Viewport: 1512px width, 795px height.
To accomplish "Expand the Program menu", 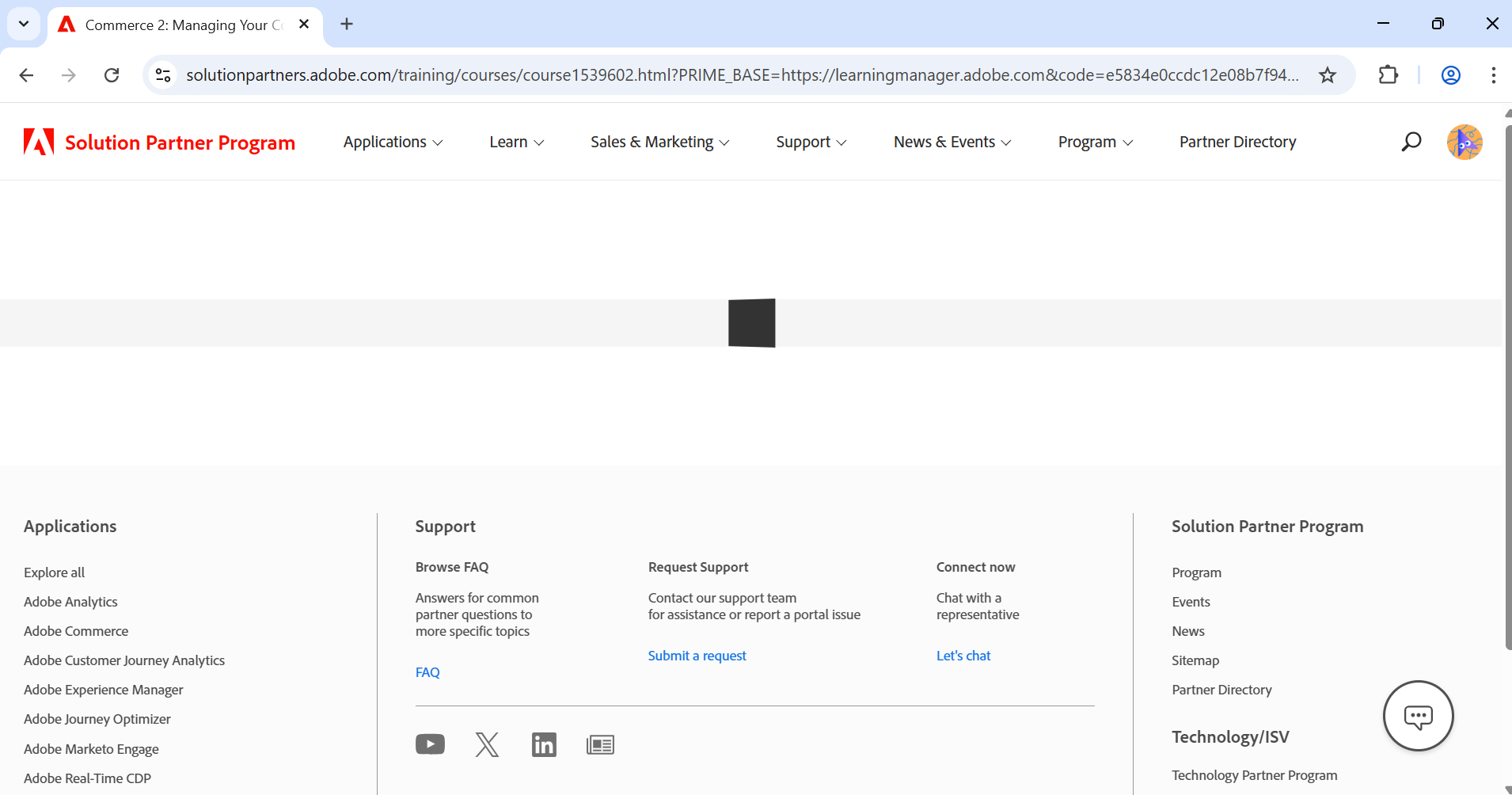I will 1096,143.
